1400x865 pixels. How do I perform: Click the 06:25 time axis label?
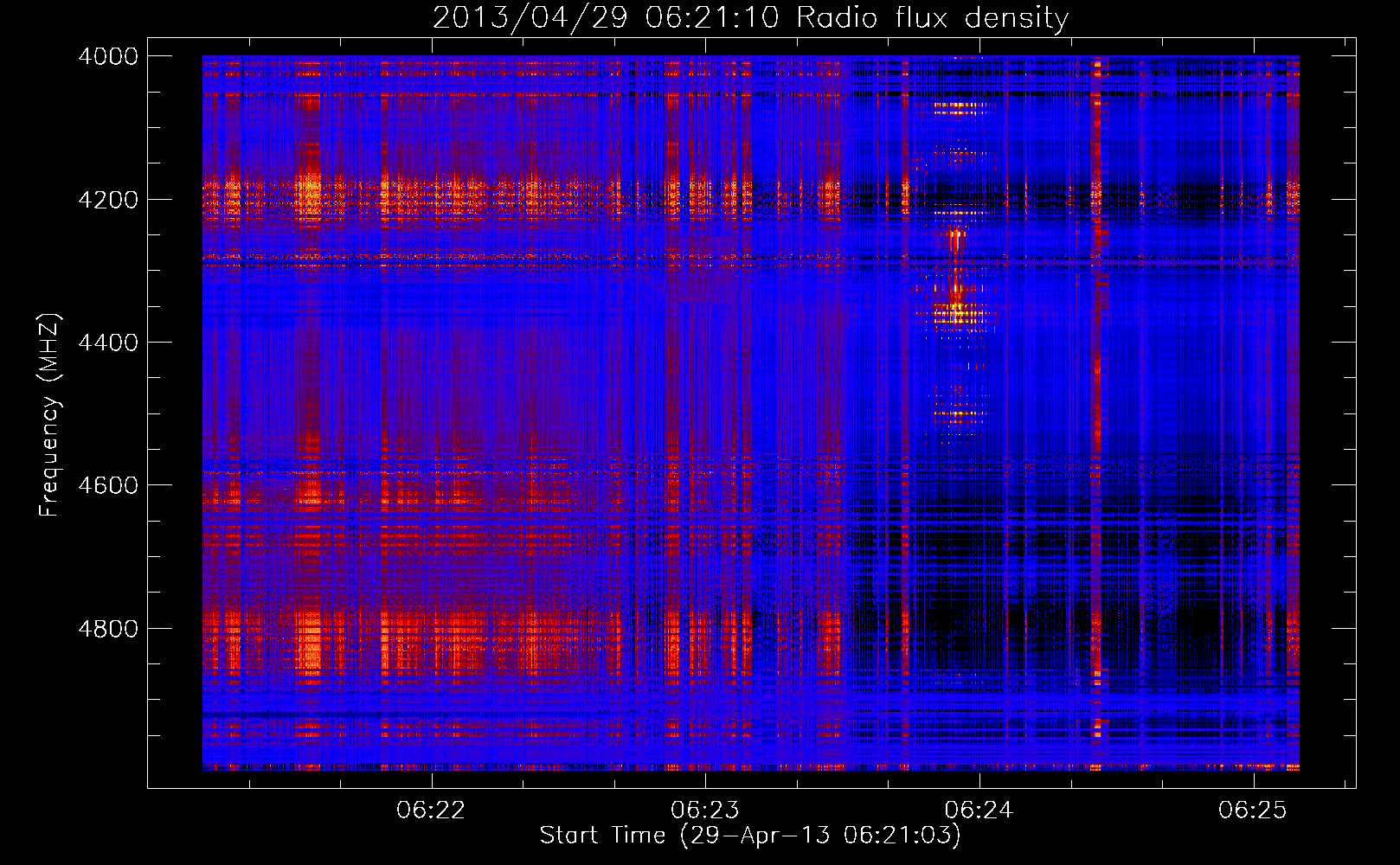pos(1253,811)
